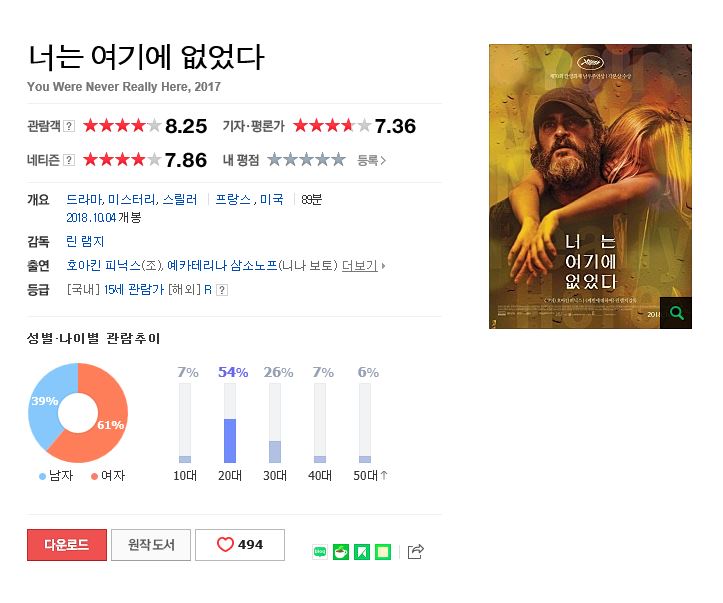Set my rating using 내 평점 stars
The height and width of the screenshot is (603, 723).
pyautogui.click(x=306, y=160)
